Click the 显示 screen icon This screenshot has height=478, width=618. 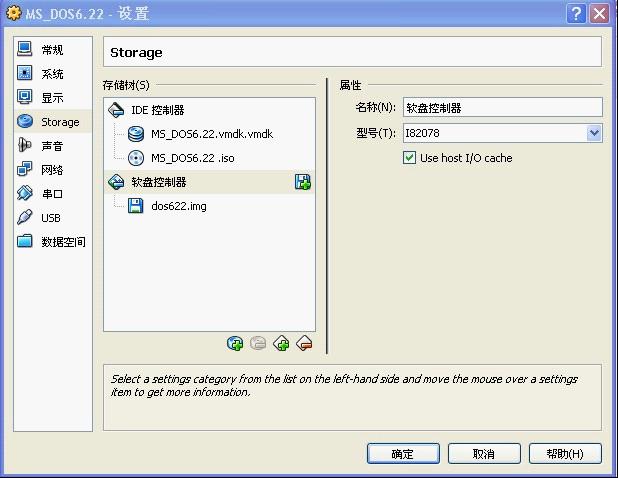click(24, 97)
